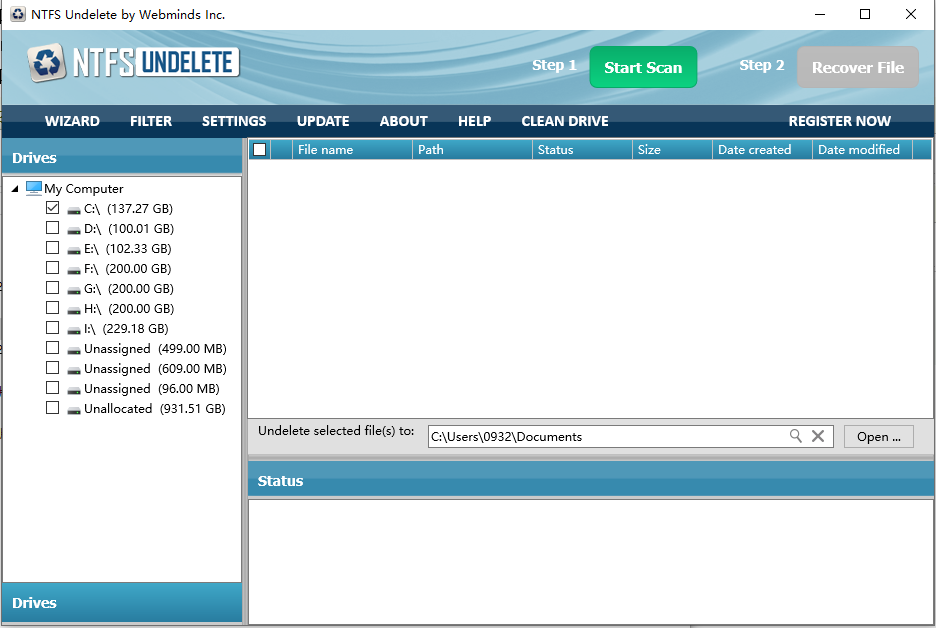Collapse the top Drives panel header
Image resolution: width=936 pixels, height=628 pixels.
(121, 158)
